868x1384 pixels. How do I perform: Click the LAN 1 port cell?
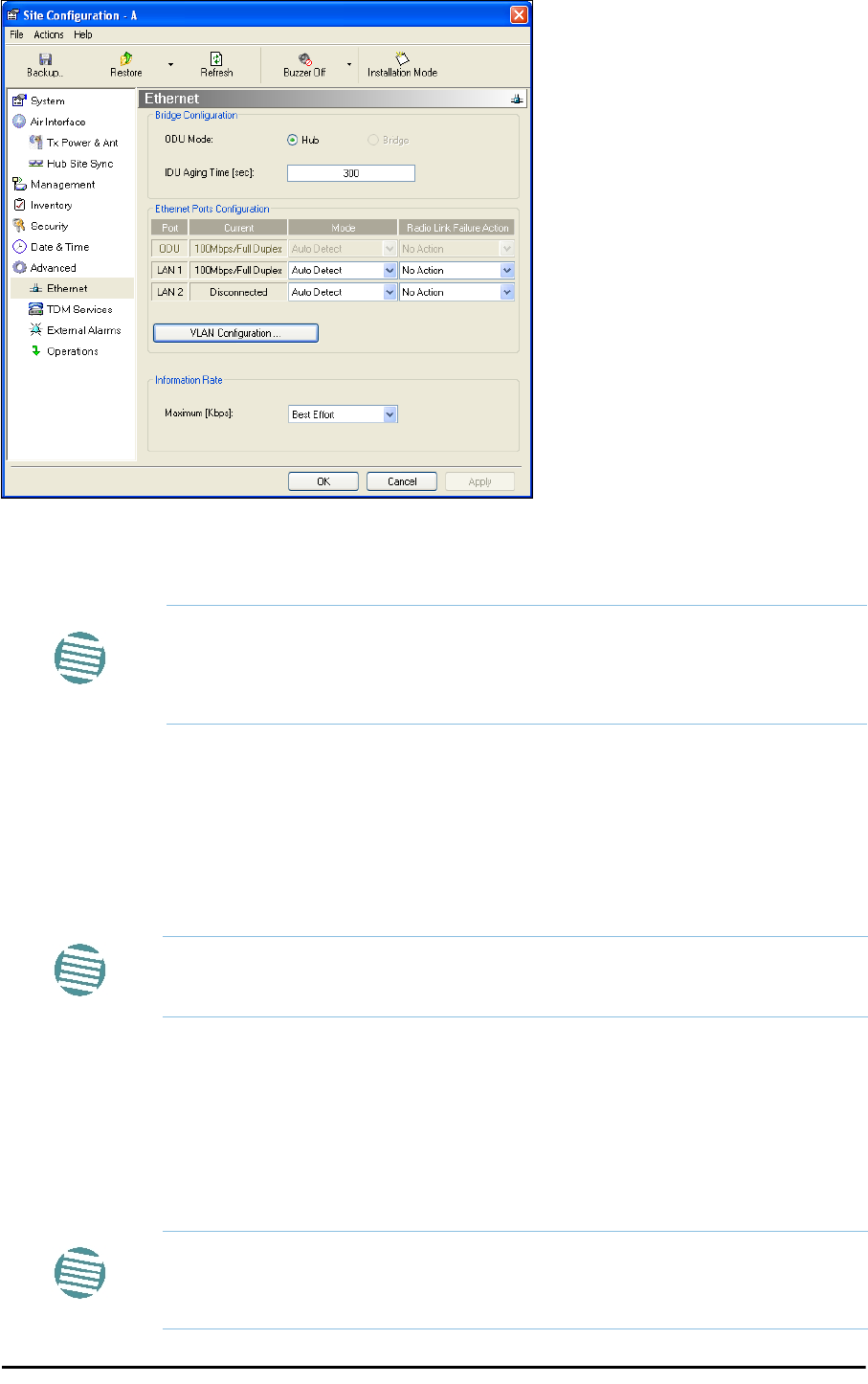click(169, 271)
